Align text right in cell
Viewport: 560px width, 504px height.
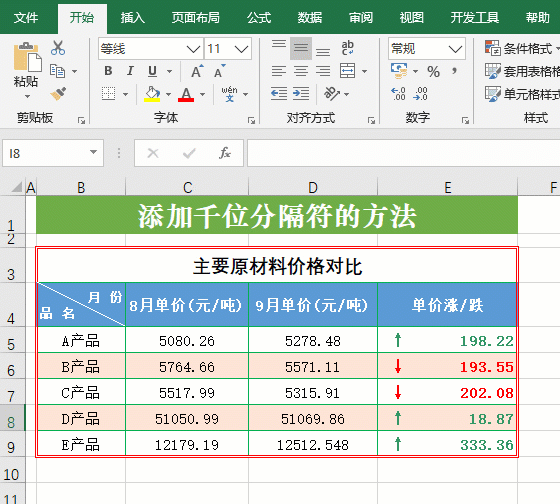(x=323, y=71)
